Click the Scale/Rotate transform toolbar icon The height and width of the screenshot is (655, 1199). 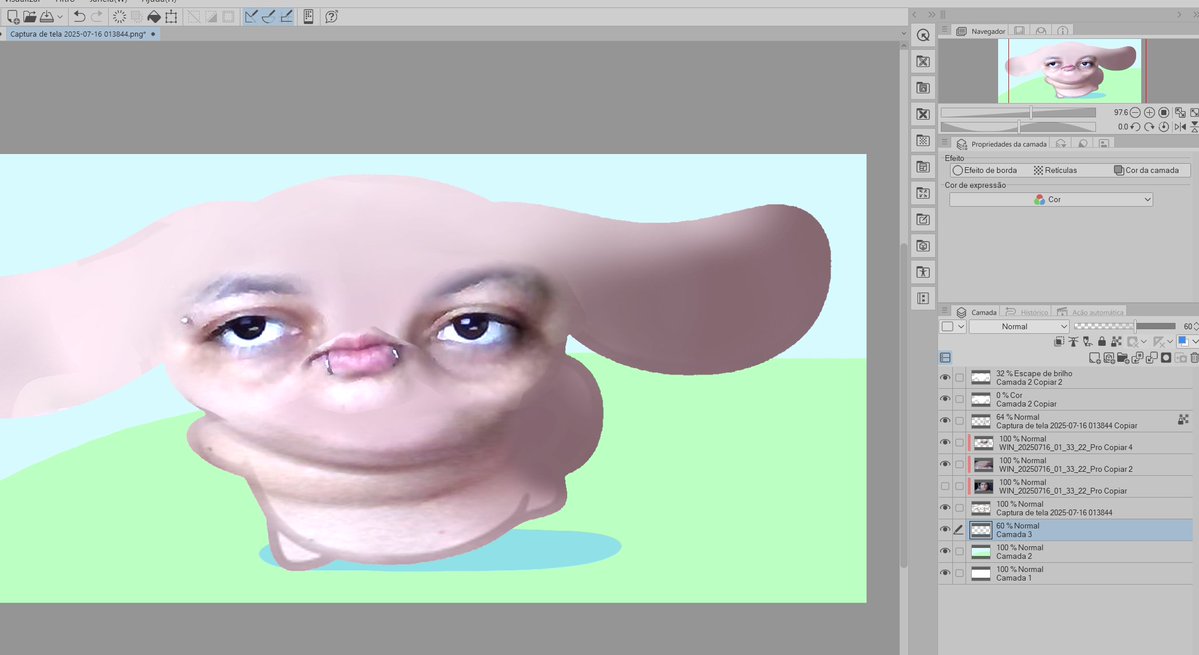(171, 16)
